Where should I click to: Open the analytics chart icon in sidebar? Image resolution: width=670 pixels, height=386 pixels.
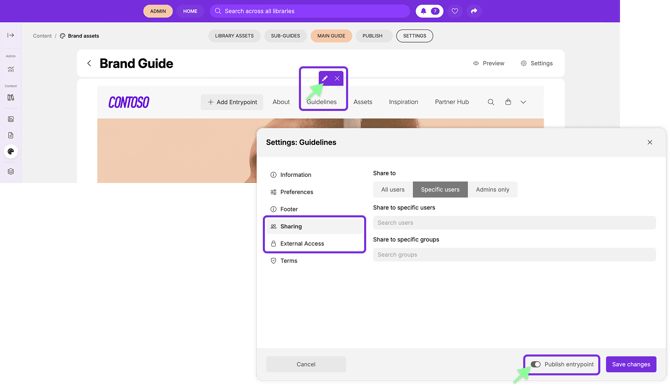pos(11,69)
